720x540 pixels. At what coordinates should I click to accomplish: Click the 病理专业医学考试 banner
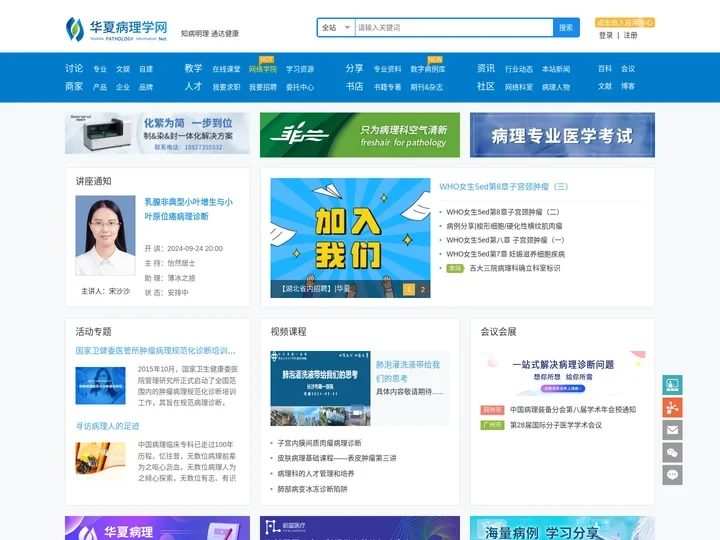point(562,135)
